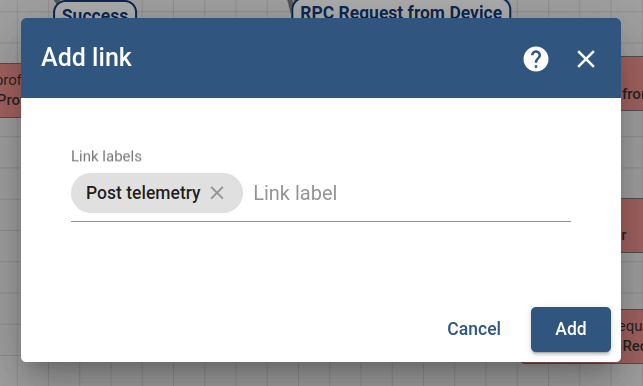Cancel adding the link
Viewport: 643px width, 386px height.
(x=474, y=329)
